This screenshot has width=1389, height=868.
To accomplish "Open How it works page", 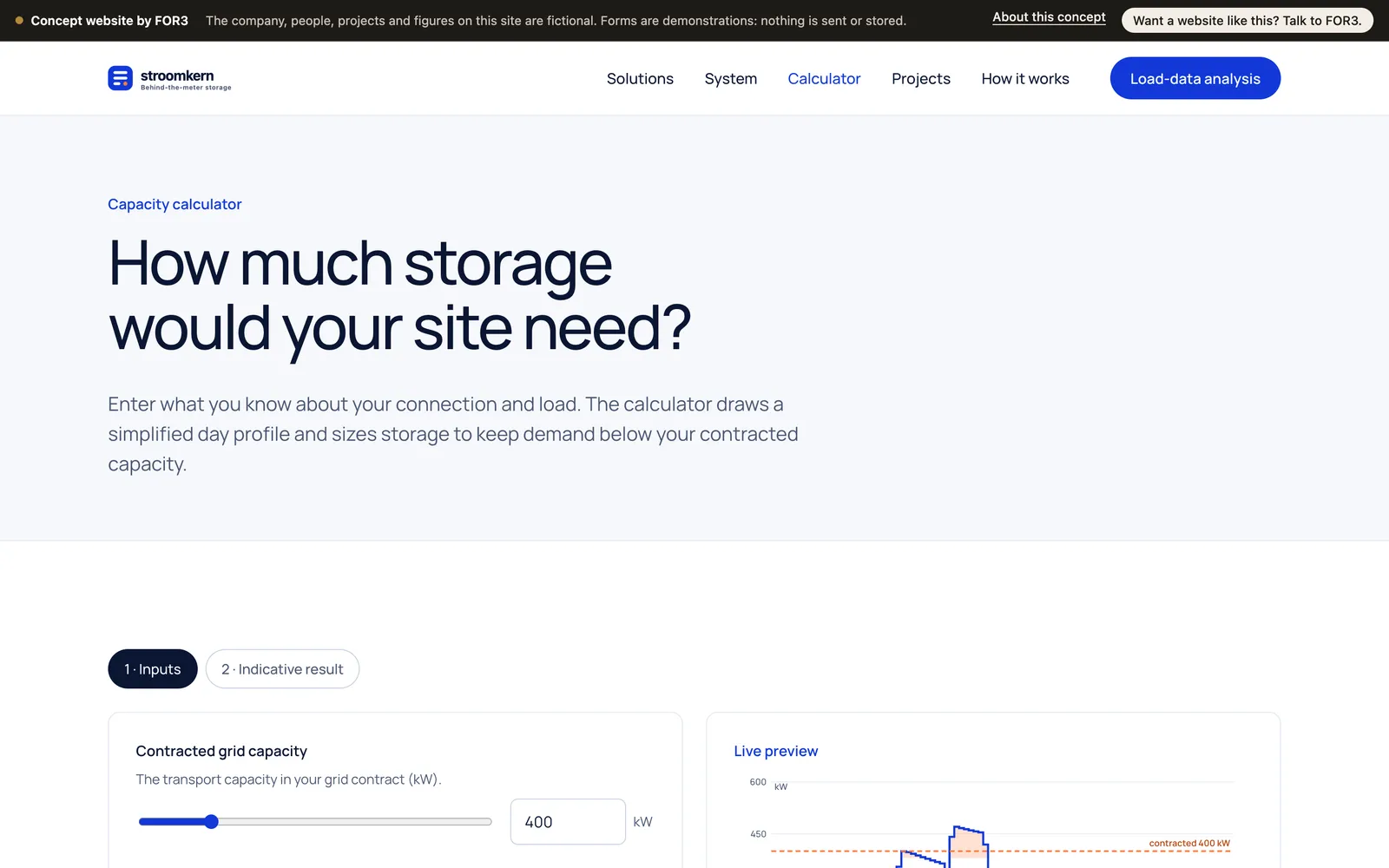I will pos(1025,79).
